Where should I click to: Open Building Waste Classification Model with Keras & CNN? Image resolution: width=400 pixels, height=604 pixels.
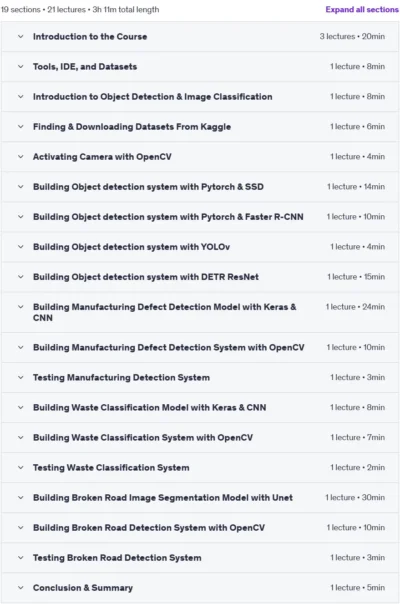(x=200, y=408)
